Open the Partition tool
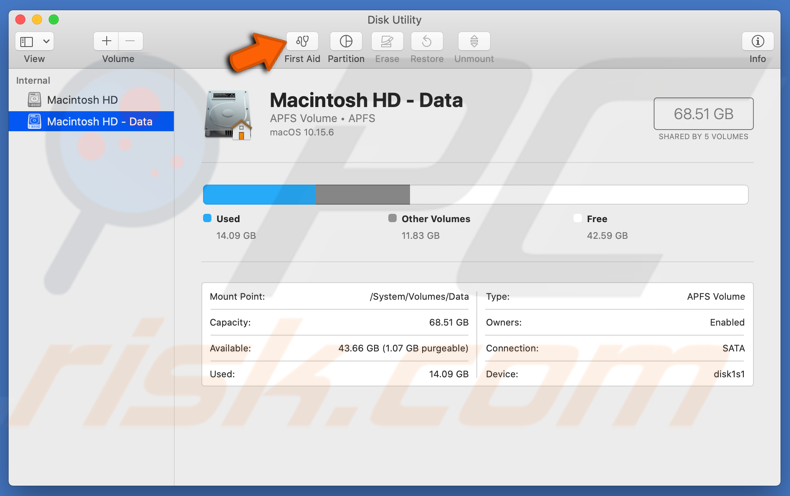Screen dimensions: 790x496 (x=346, y=41)
